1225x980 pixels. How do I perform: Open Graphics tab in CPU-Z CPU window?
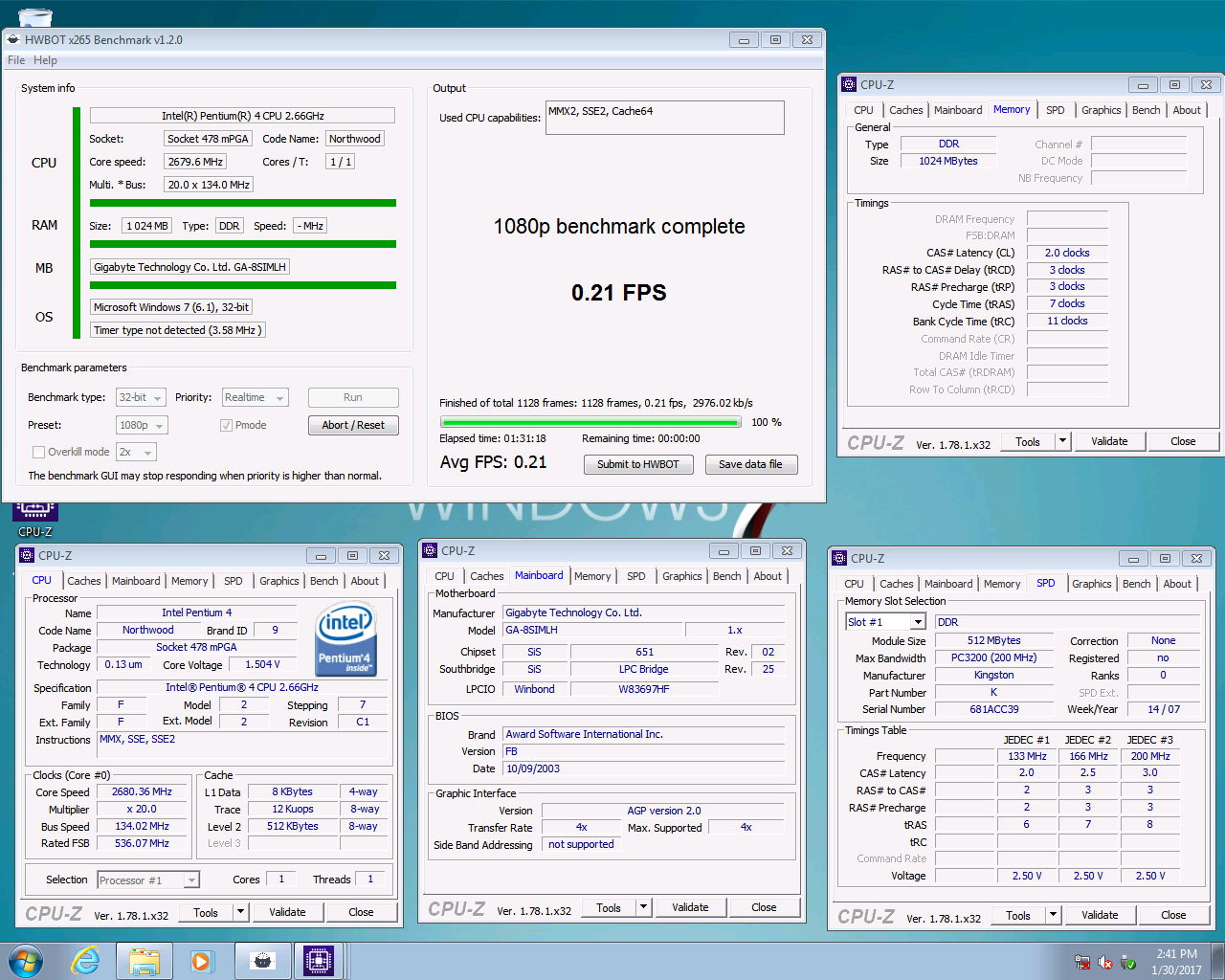pos(279,581)
